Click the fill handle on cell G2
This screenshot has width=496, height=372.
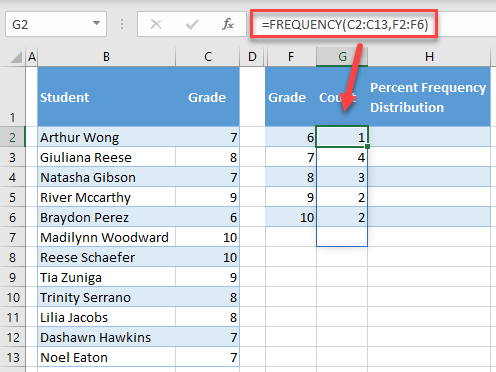coord(367,146)
